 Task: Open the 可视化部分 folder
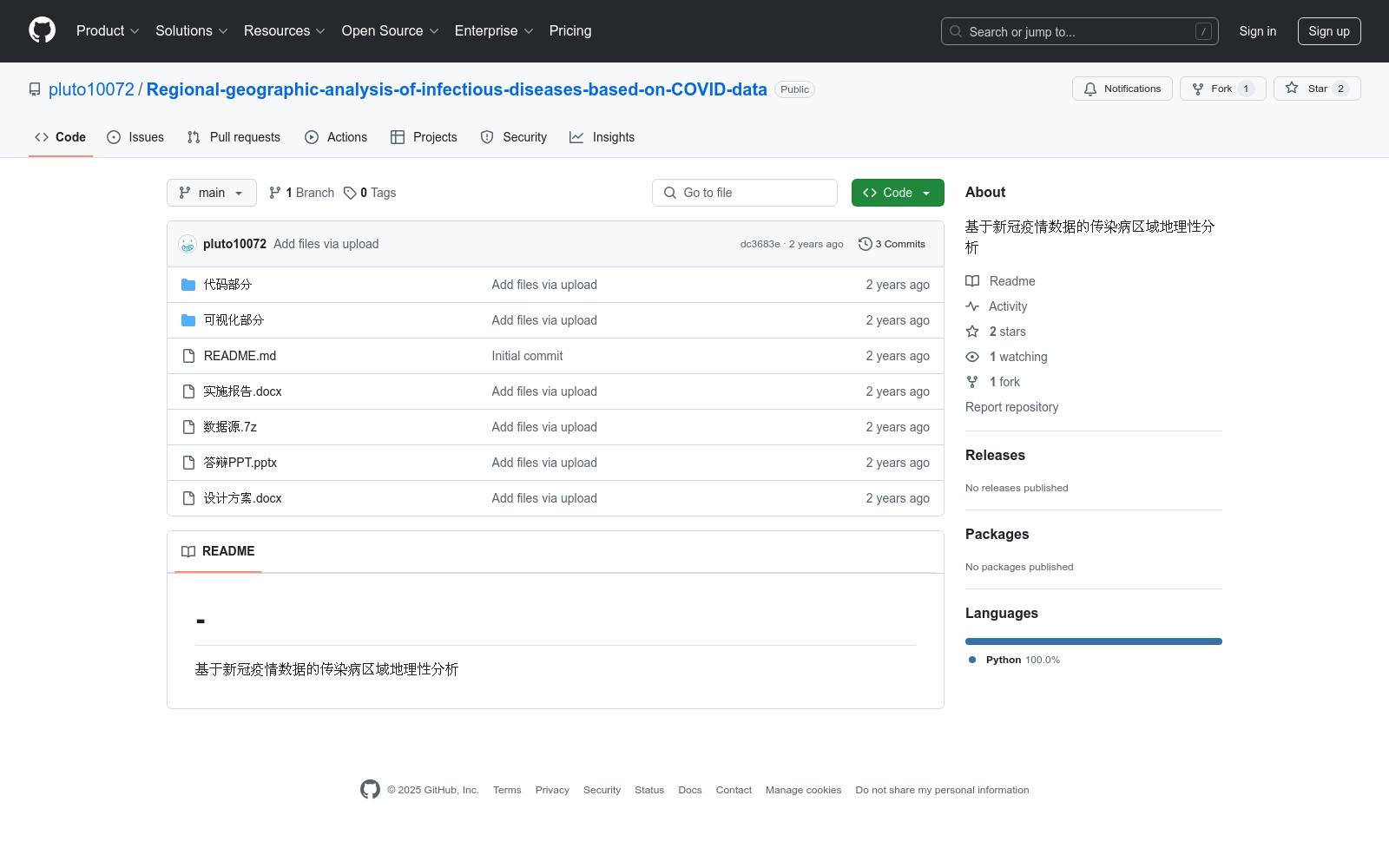[x=234, y=320]
